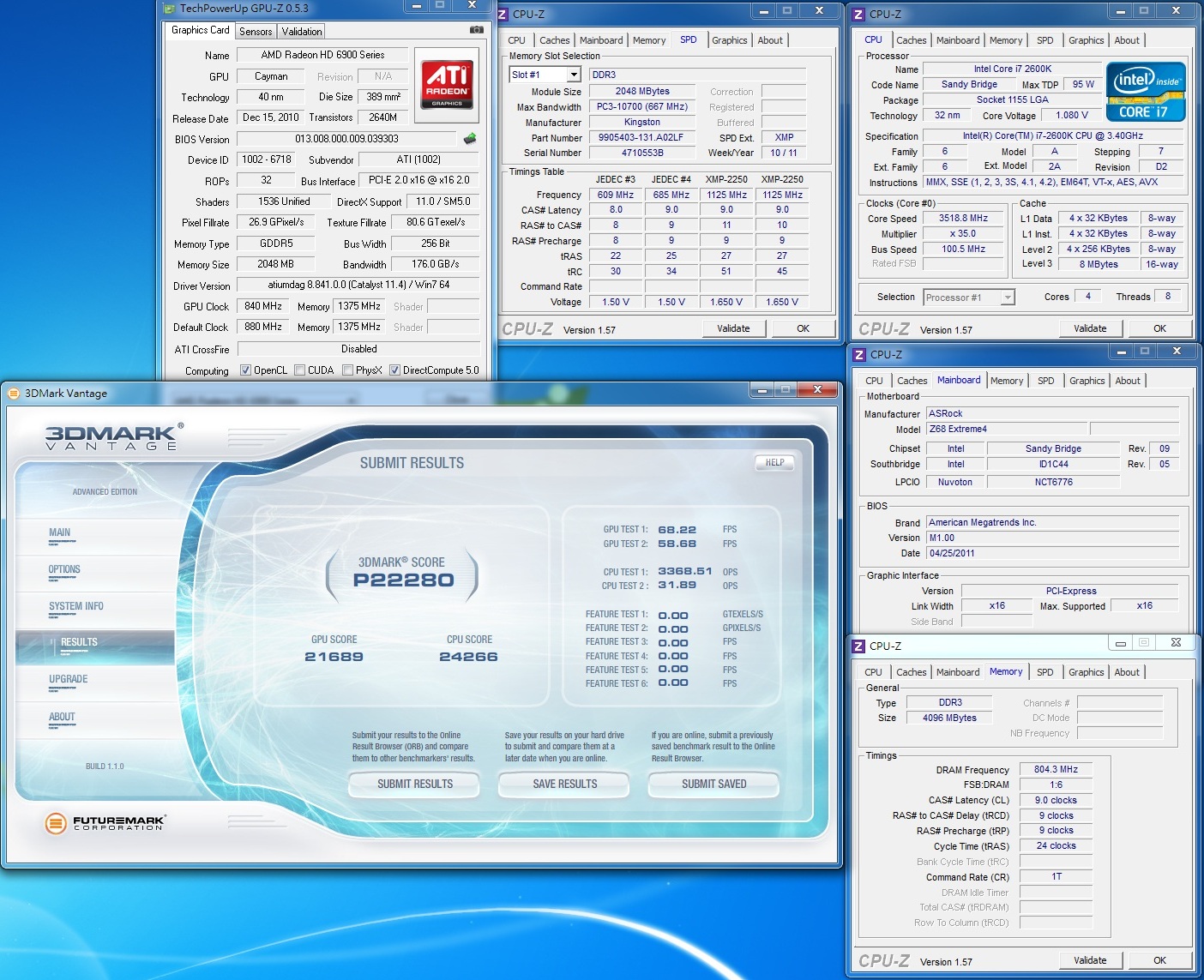Open the Slot #1 memory slot dropdown

coord(574,75)
